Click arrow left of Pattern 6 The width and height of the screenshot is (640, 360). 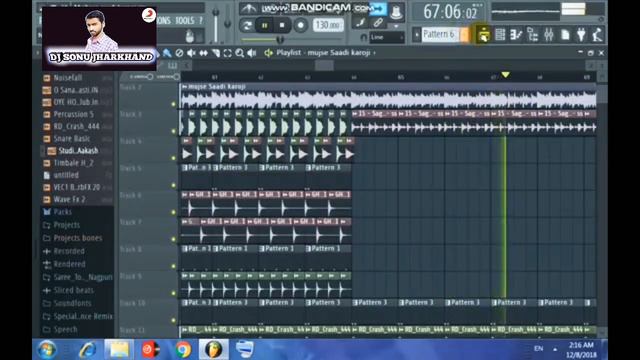(x=416, y=35)
